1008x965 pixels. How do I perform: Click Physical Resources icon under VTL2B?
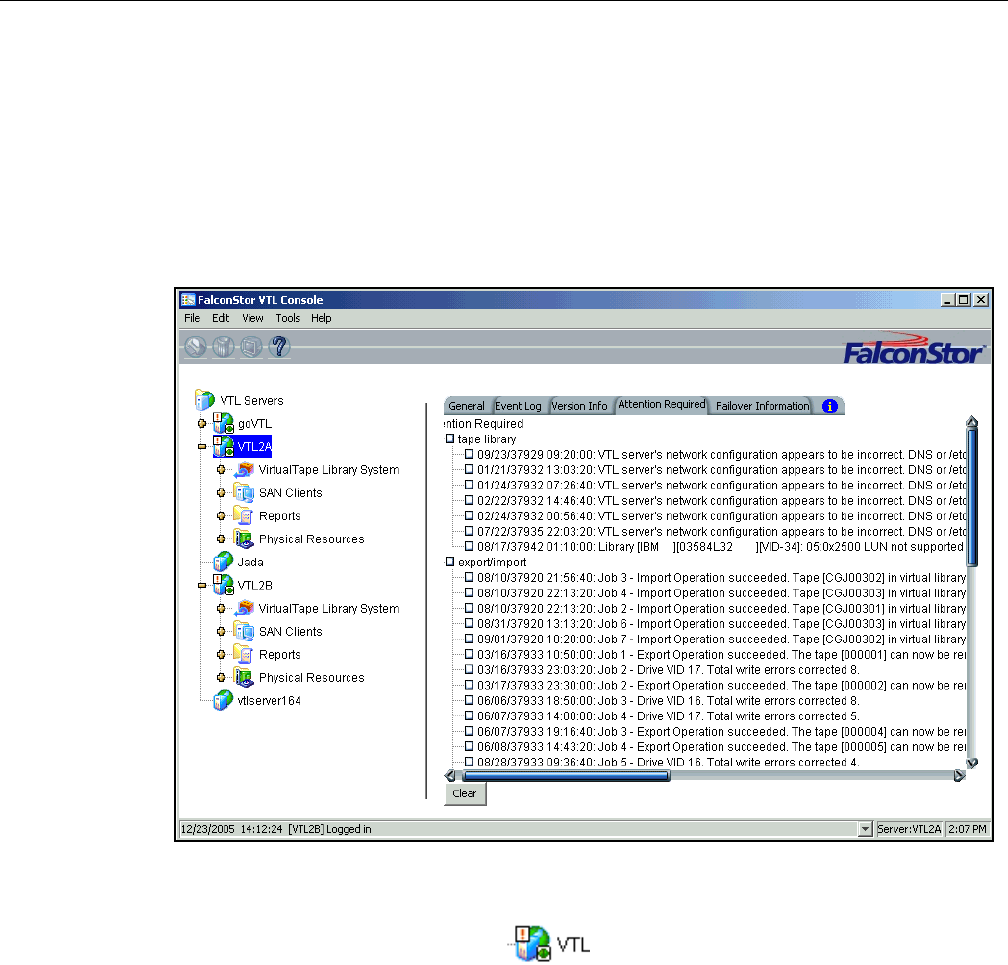click(244, 678)
